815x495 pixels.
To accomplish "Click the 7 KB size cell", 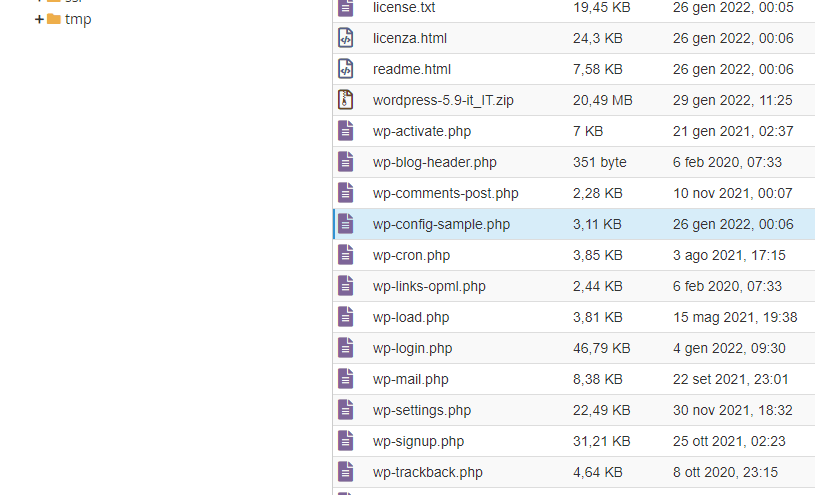I will (588, 132).
